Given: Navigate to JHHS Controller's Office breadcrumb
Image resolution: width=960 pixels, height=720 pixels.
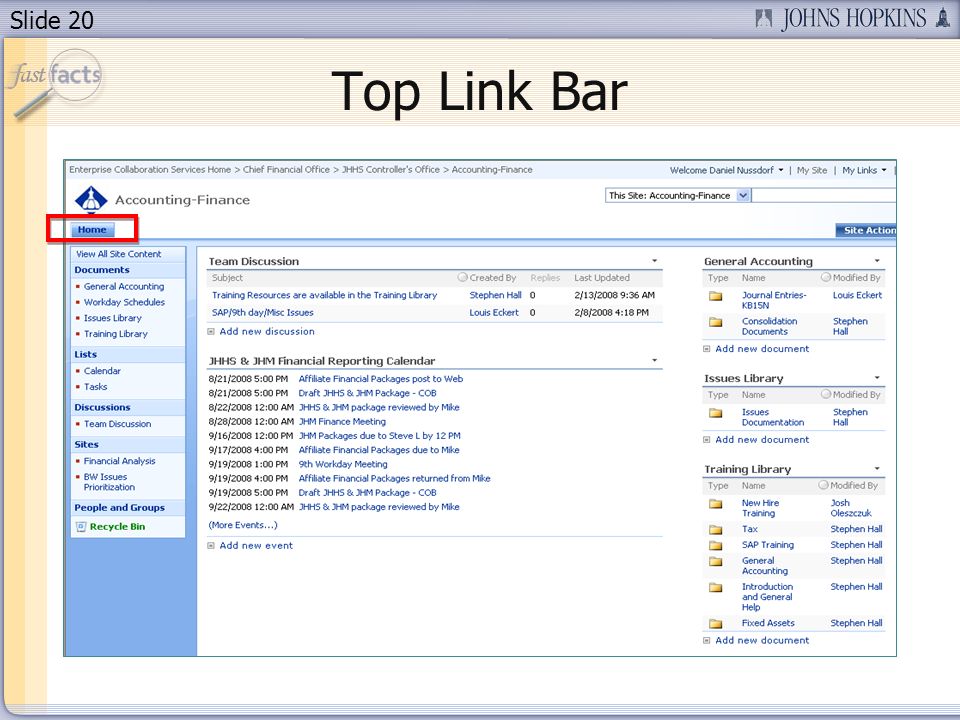Looking at the screenshot, I should coord(391,170).
